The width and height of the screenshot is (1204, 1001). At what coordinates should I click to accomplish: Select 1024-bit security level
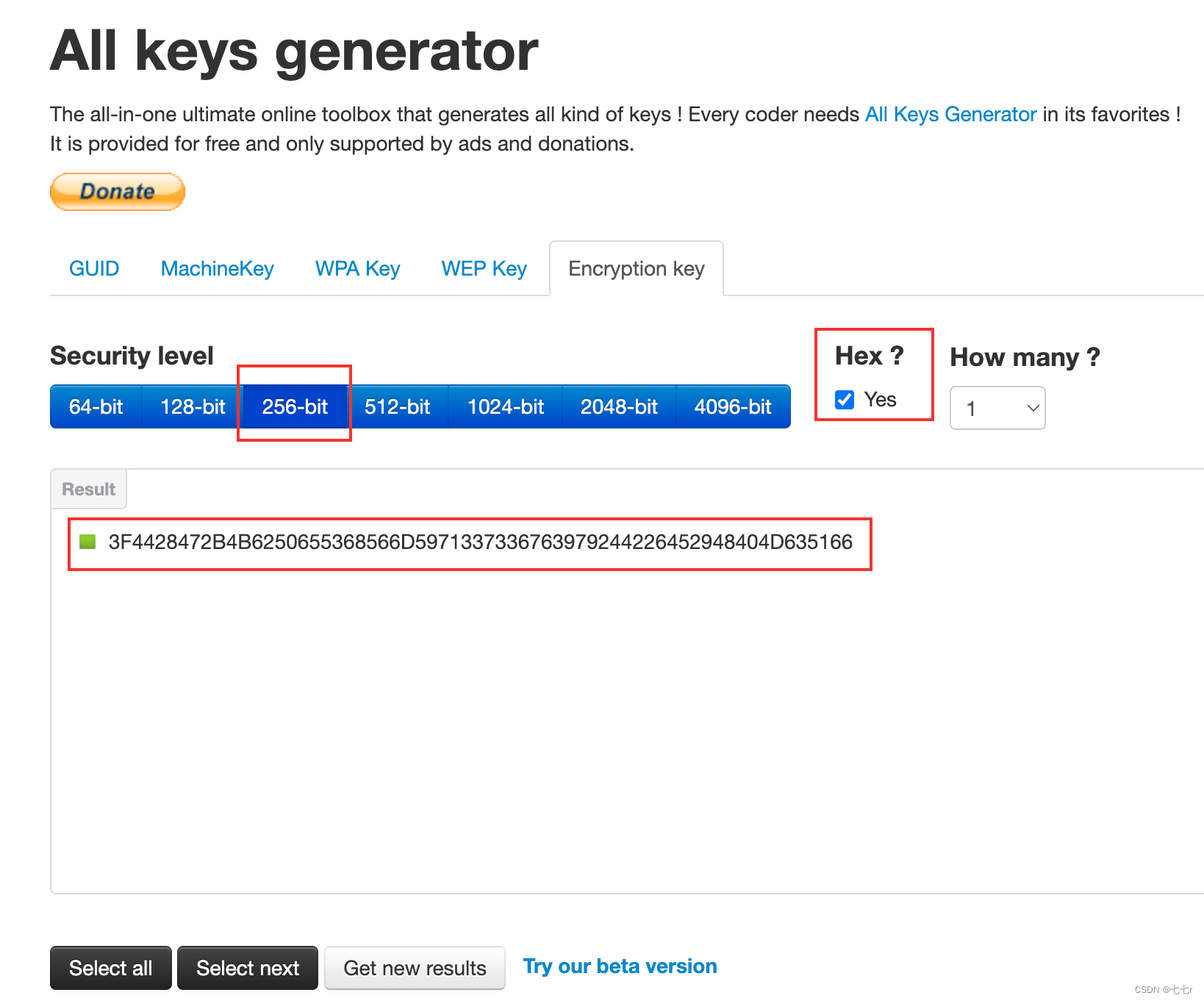[506, 406]
